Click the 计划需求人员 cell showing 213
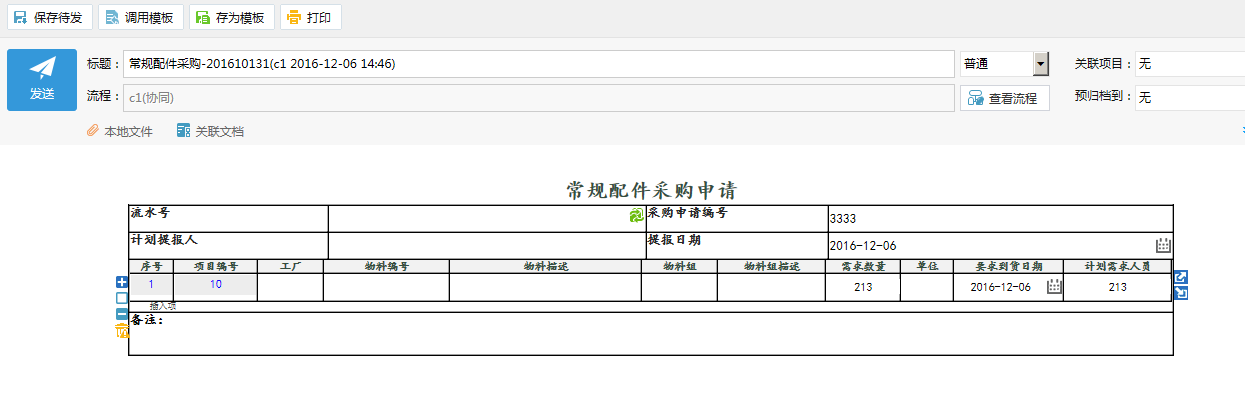Image resolution: width=1245 pixels, height=411 pixels. coord(1117,287)
